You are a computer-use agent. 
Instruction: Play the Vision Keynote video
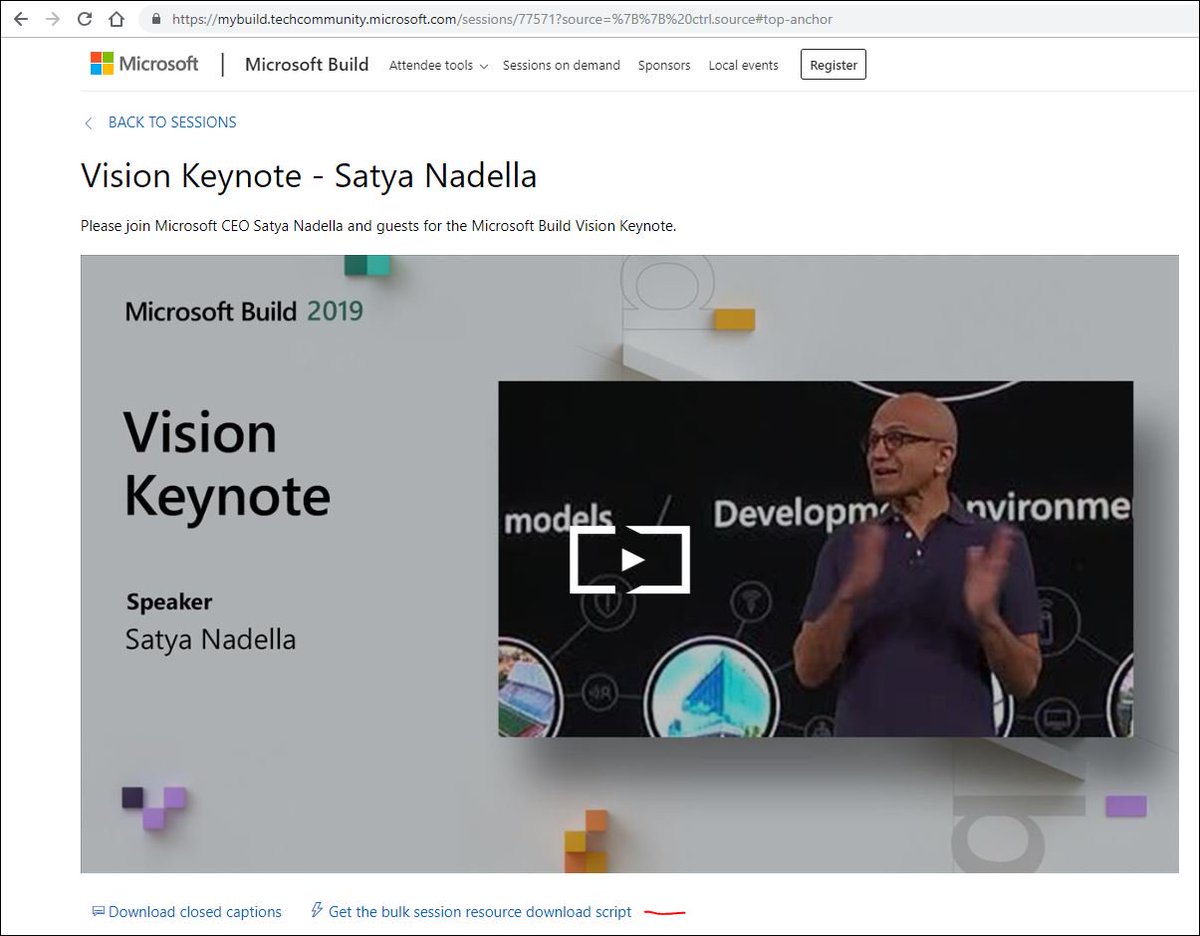[630, 560]
